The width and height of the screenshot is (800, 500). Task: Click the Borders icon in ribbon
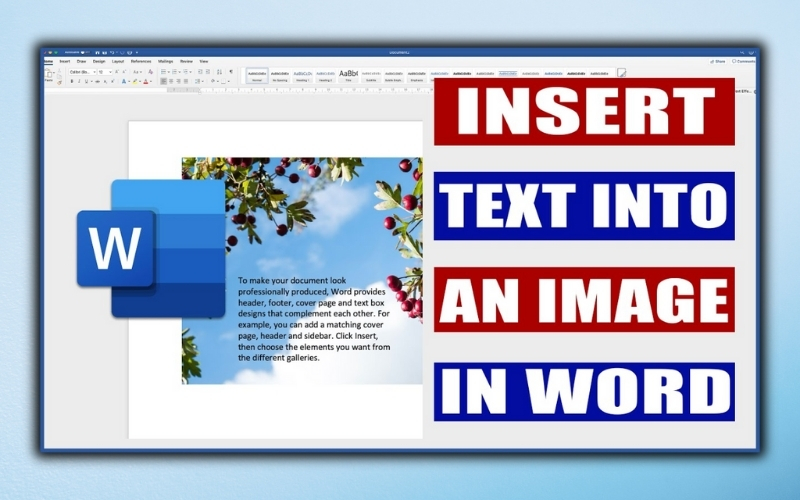[223, 81]
